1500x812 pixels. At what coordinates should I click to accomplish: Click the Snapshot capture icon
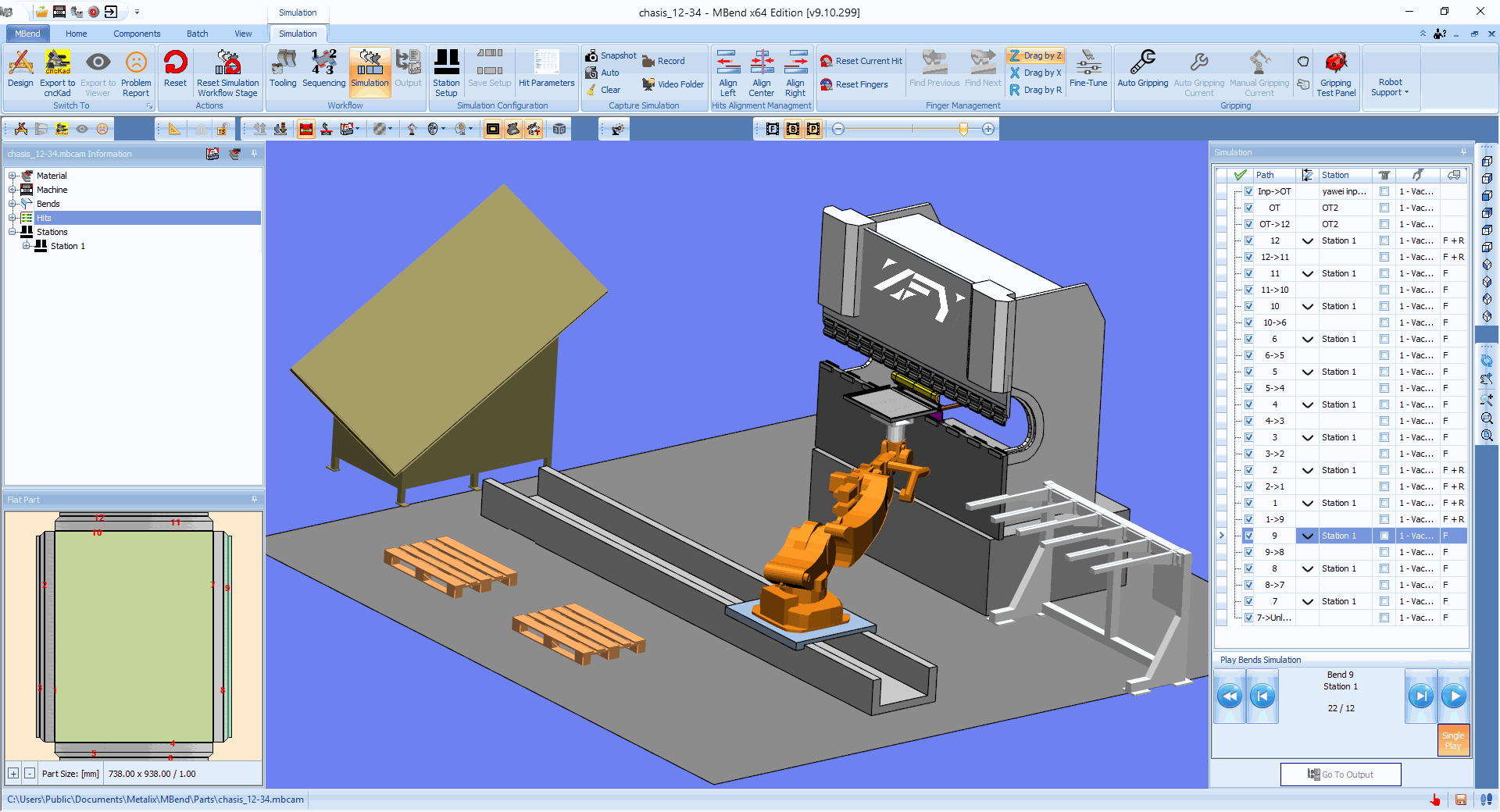[592, 55]
